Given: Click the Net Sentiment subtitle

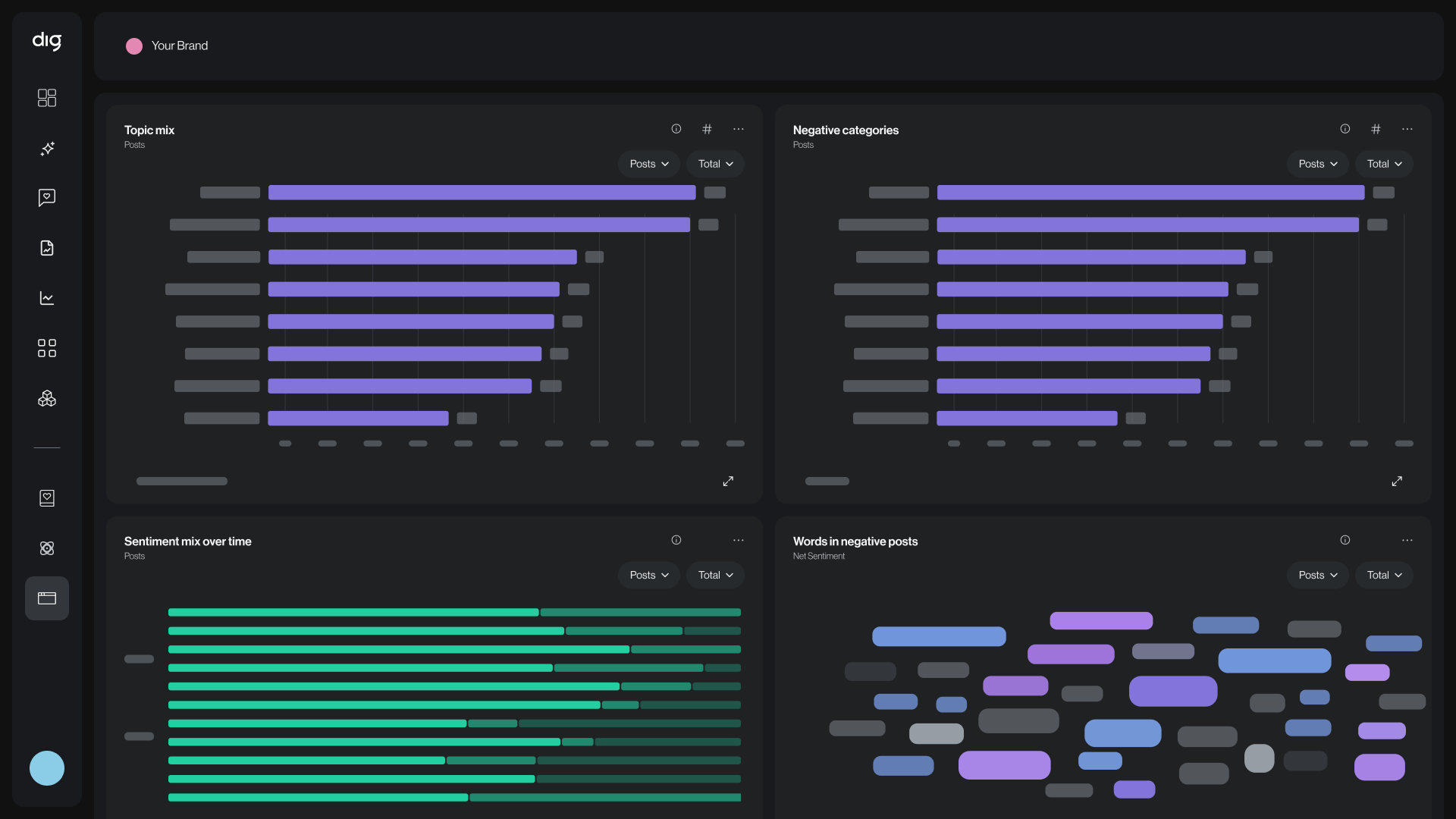Looking at the screenshot, I should tap(819, 556).
